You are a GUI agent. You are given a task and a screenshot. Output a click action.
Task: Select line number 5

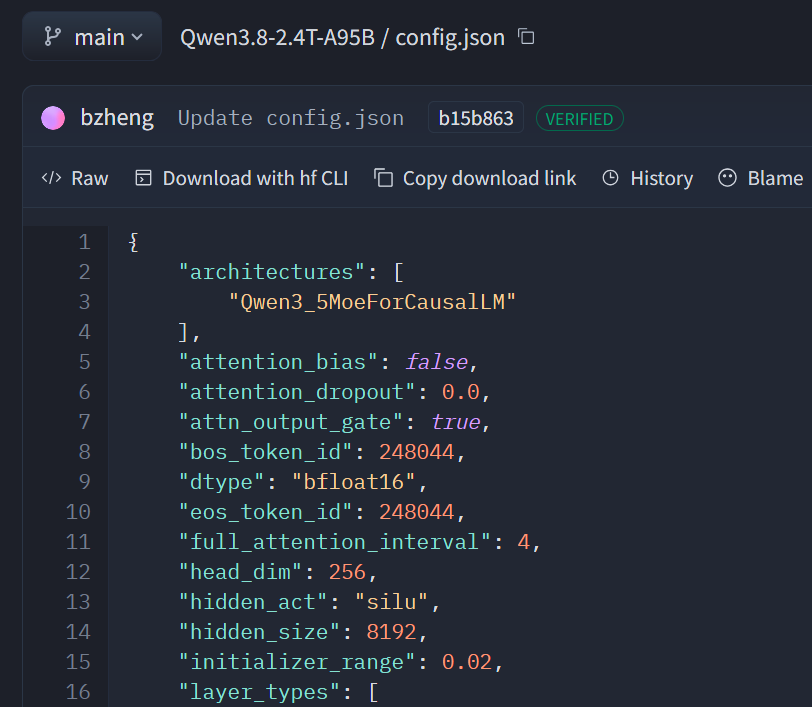84,362
